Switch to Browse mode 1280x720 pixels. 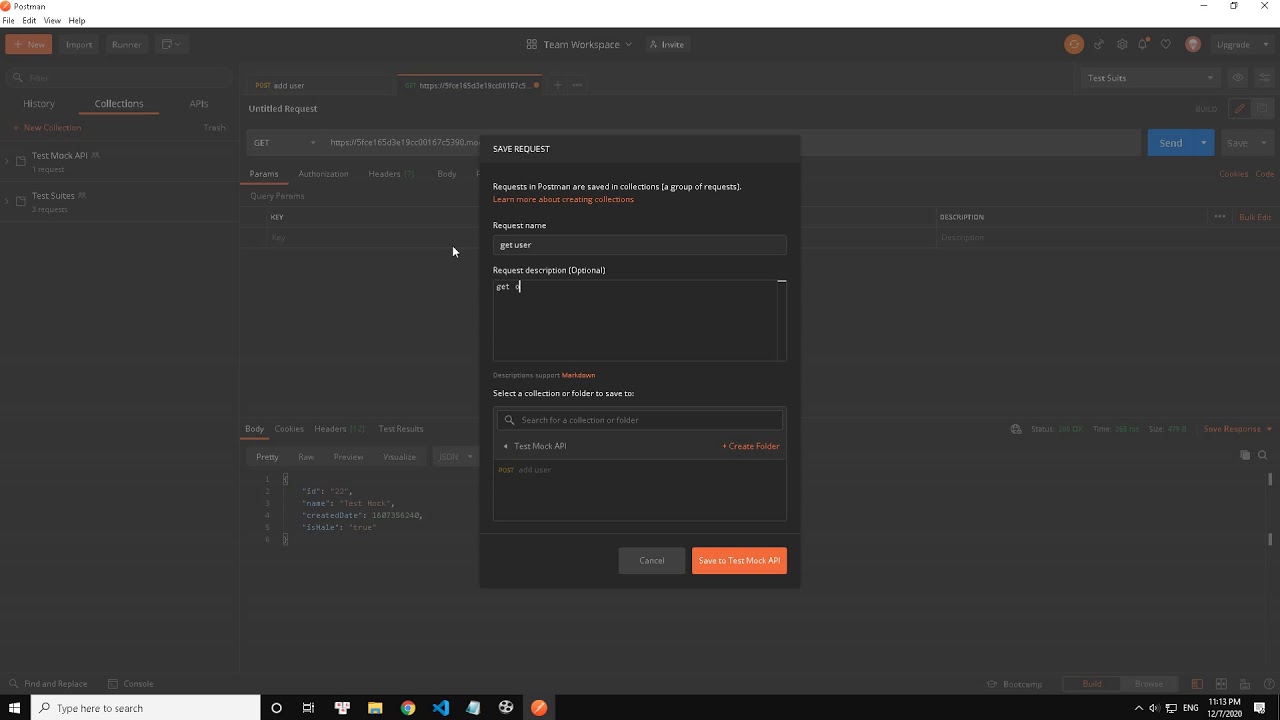(x=1148, y=684)
